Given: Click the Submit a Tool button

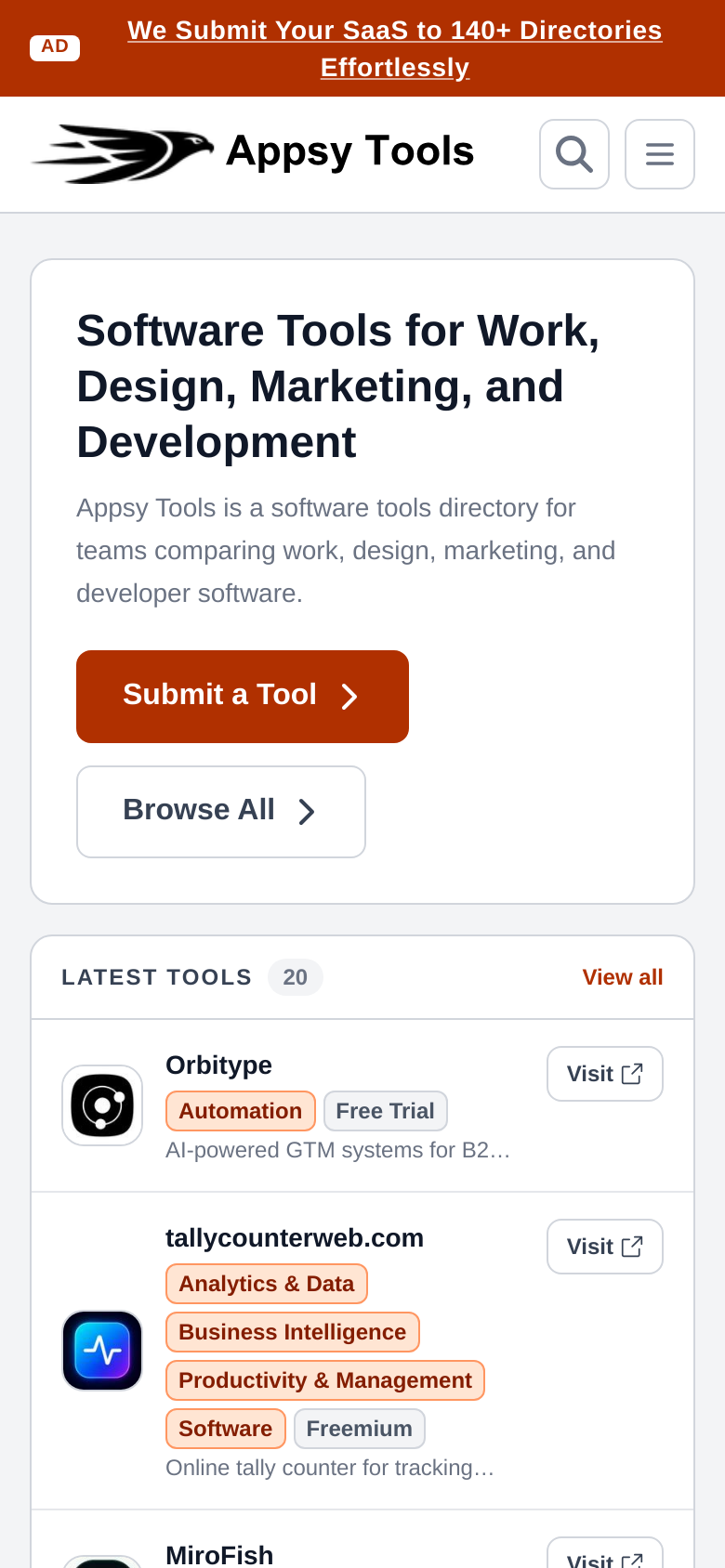Looking at the screenshot, I should coord(243,697).
